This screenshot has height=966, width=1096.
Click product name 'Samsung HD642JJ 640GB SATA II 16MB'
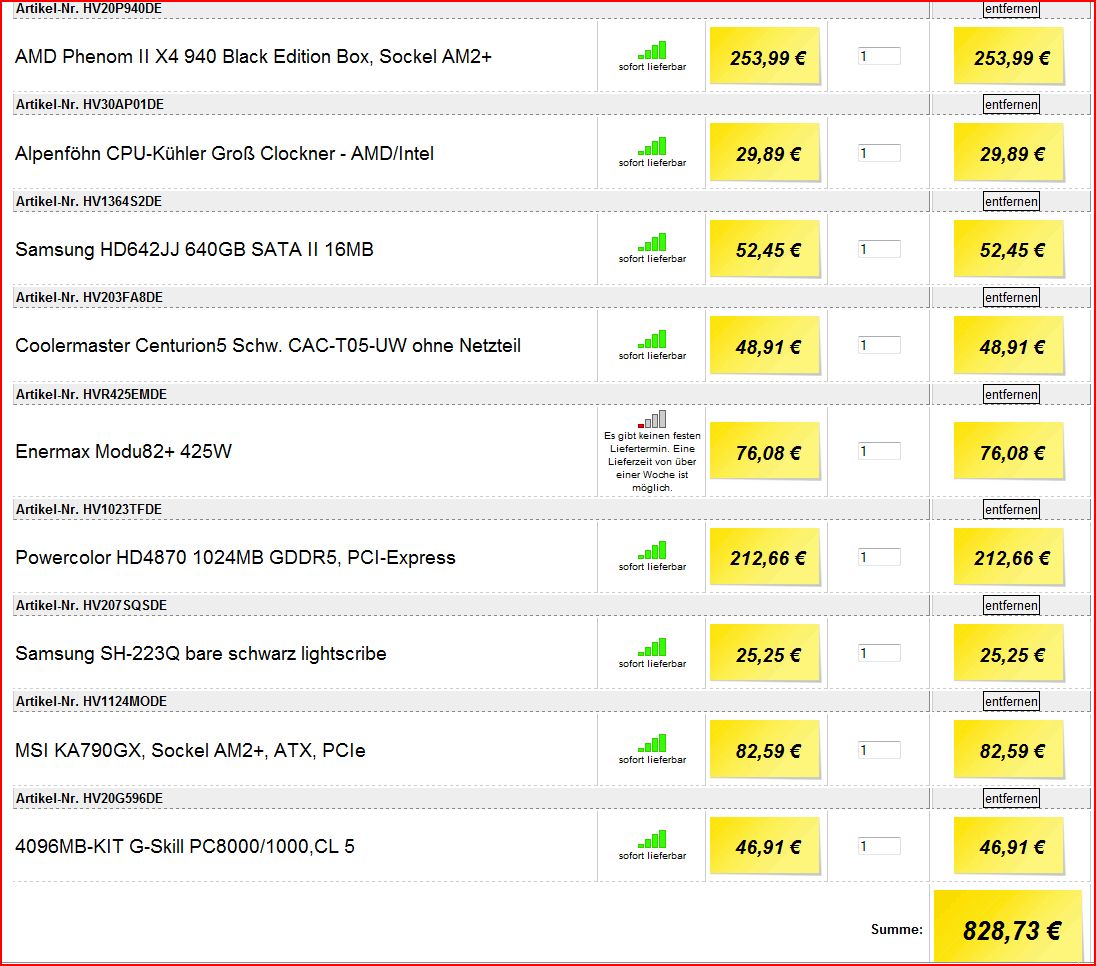click(194, 250)
